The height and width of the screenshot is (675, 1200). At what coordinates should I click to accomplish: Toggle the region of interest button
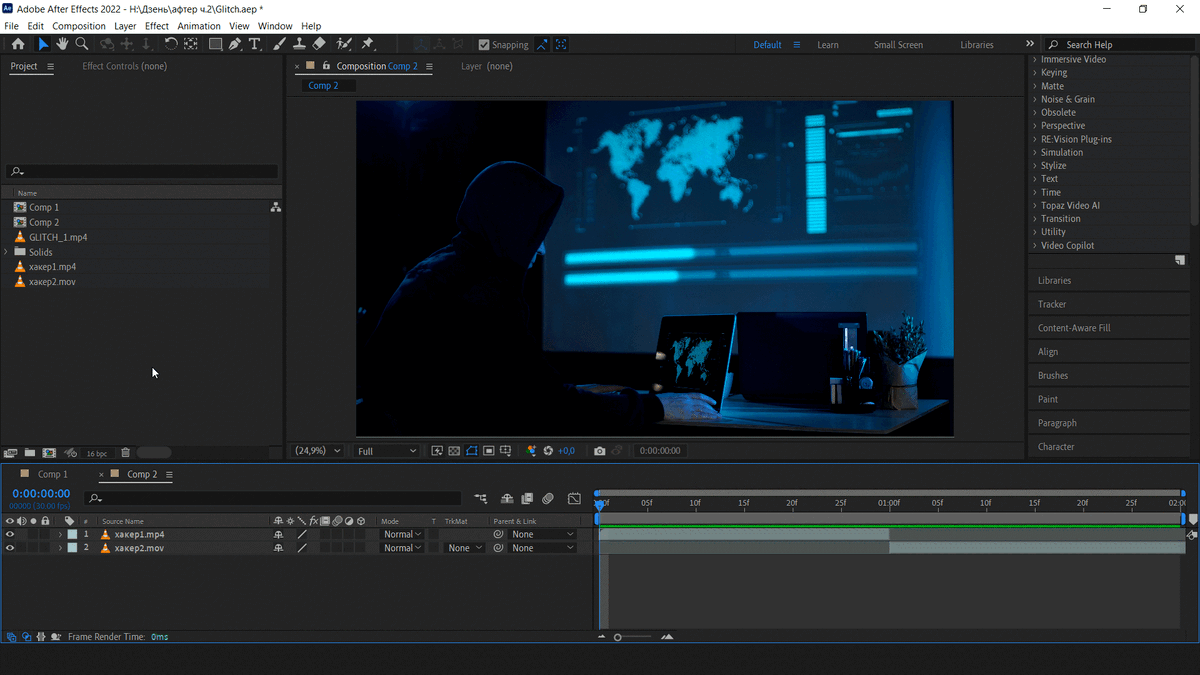tap(489, 451)
